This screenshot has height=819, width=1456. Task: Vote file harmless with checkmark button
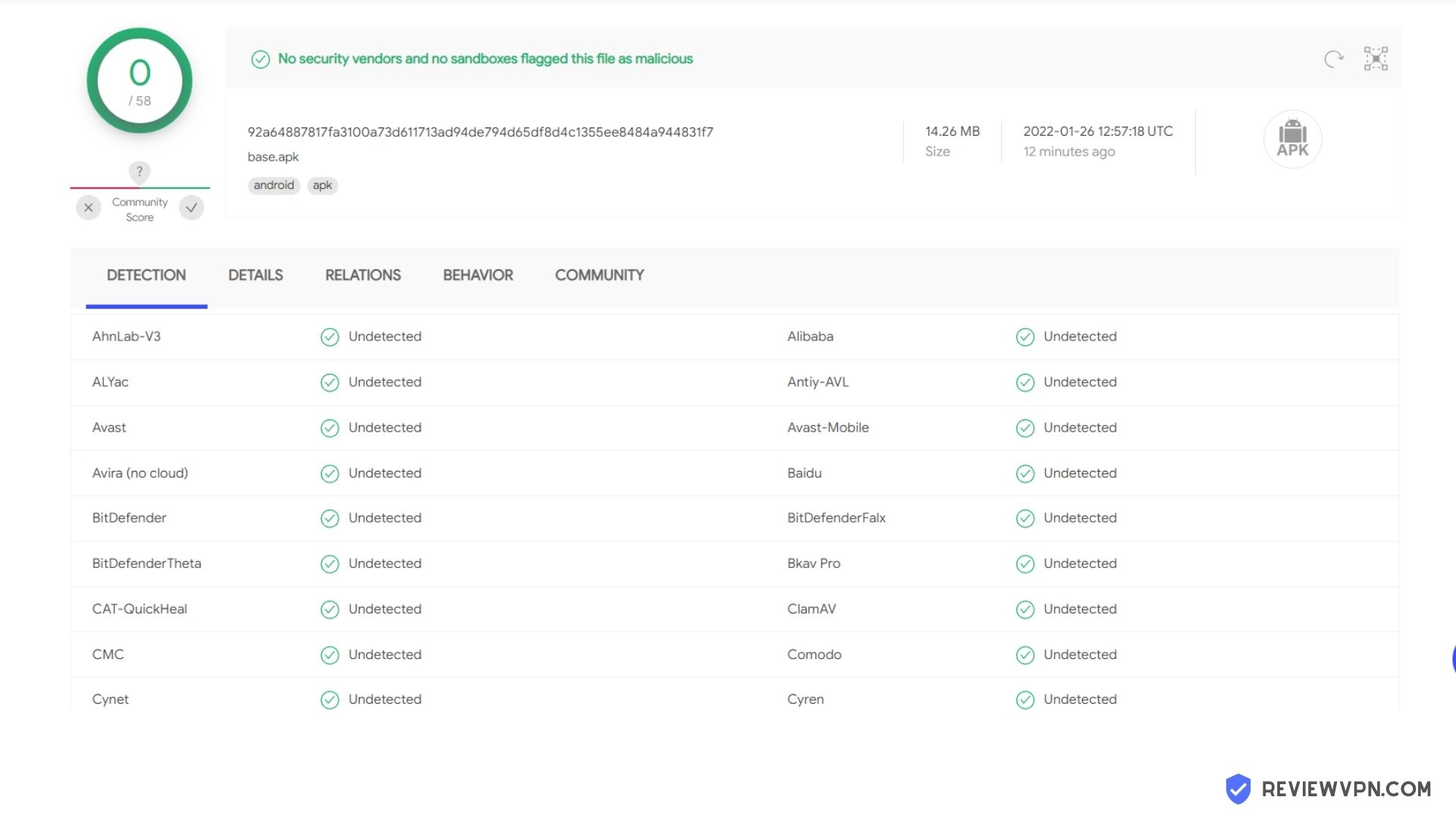(191, 208)
